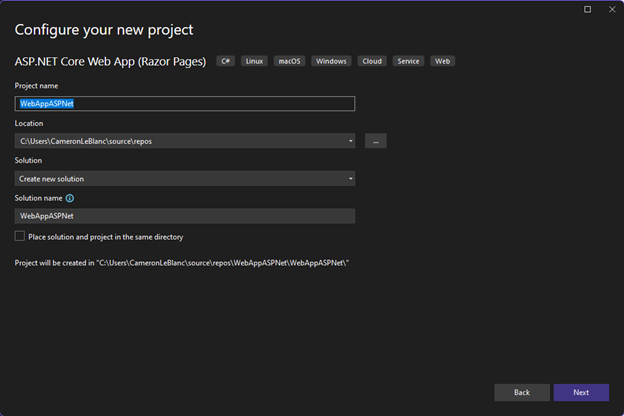
Task: Browse for location with the ellipsis button
Action: pyautogui.click(x=376, y=141)
